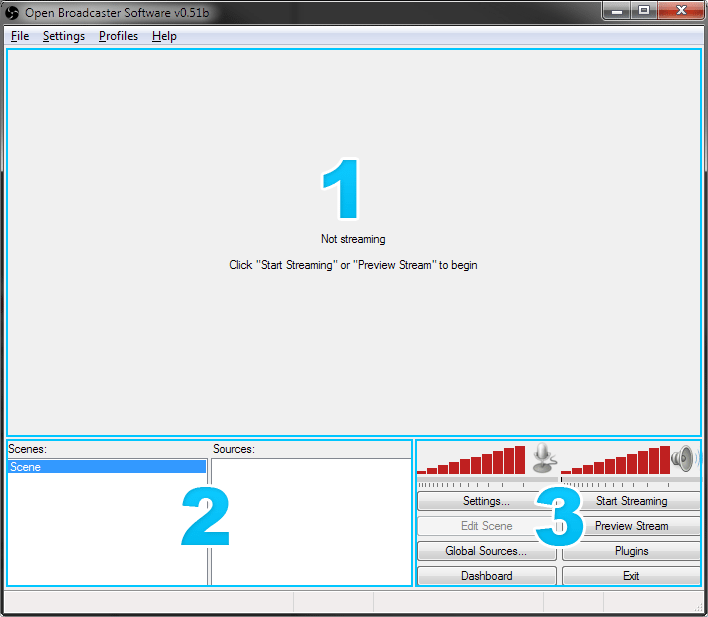Viewport: 708px width, 617px height.
Task: Mute desktop audio via speaker icon
Action: coord(684,458)
